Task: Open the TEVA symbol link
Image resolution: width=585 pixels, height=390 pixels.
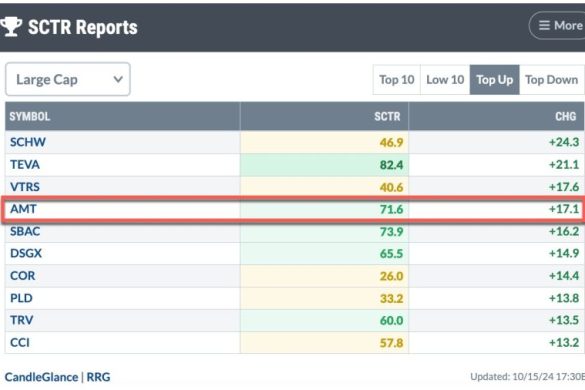Action: click(25, 165)
